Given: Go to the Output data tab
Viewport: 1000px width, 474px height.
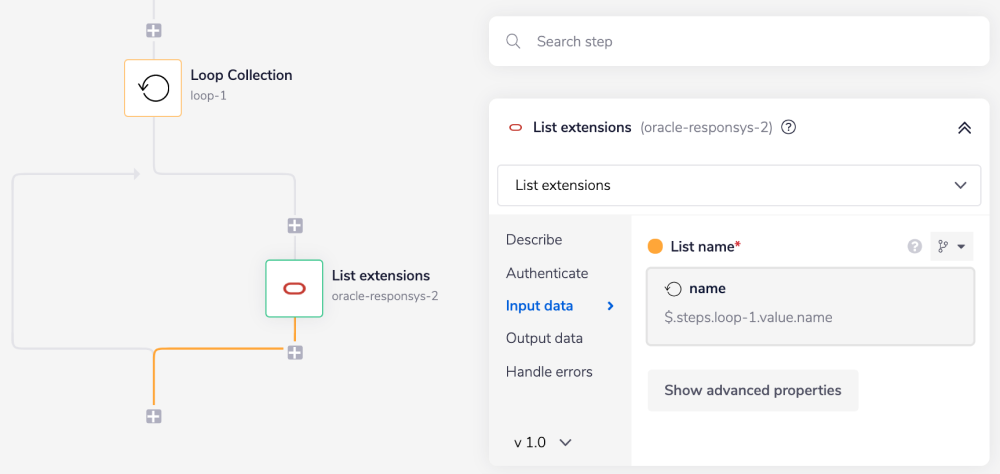Looking at the screenshot, I should click(x=544, y=338).
